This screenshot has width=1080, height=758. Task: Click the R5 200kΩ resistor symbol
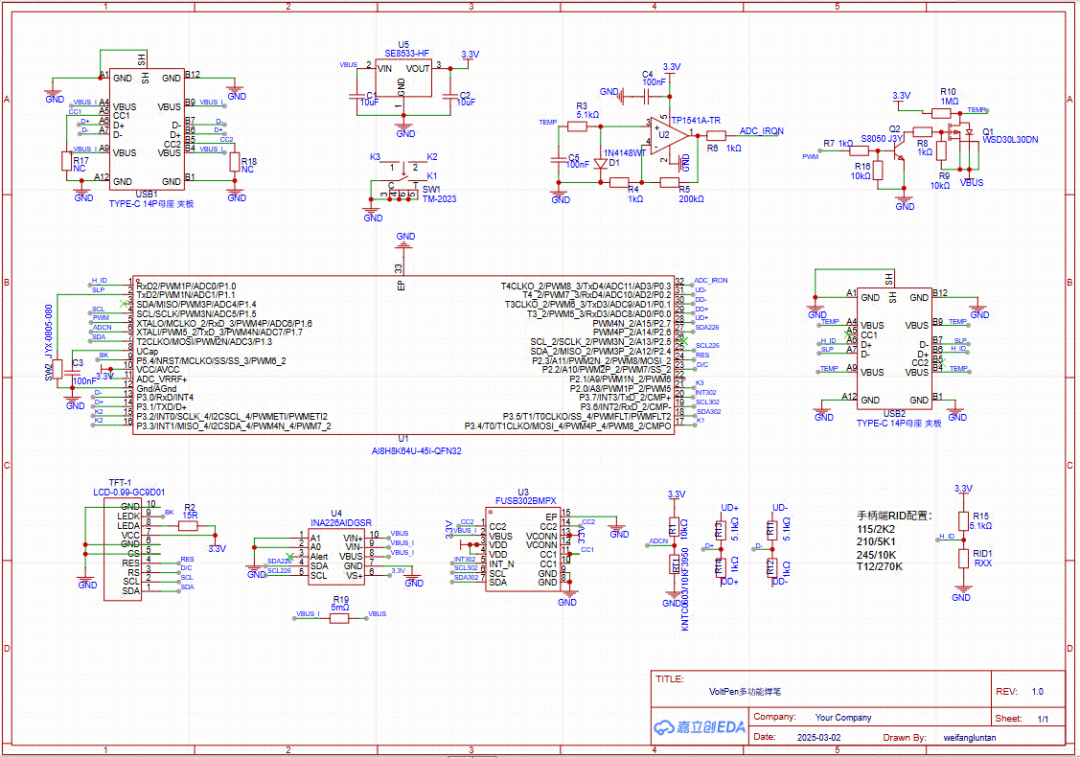click(x=669, y=182)
